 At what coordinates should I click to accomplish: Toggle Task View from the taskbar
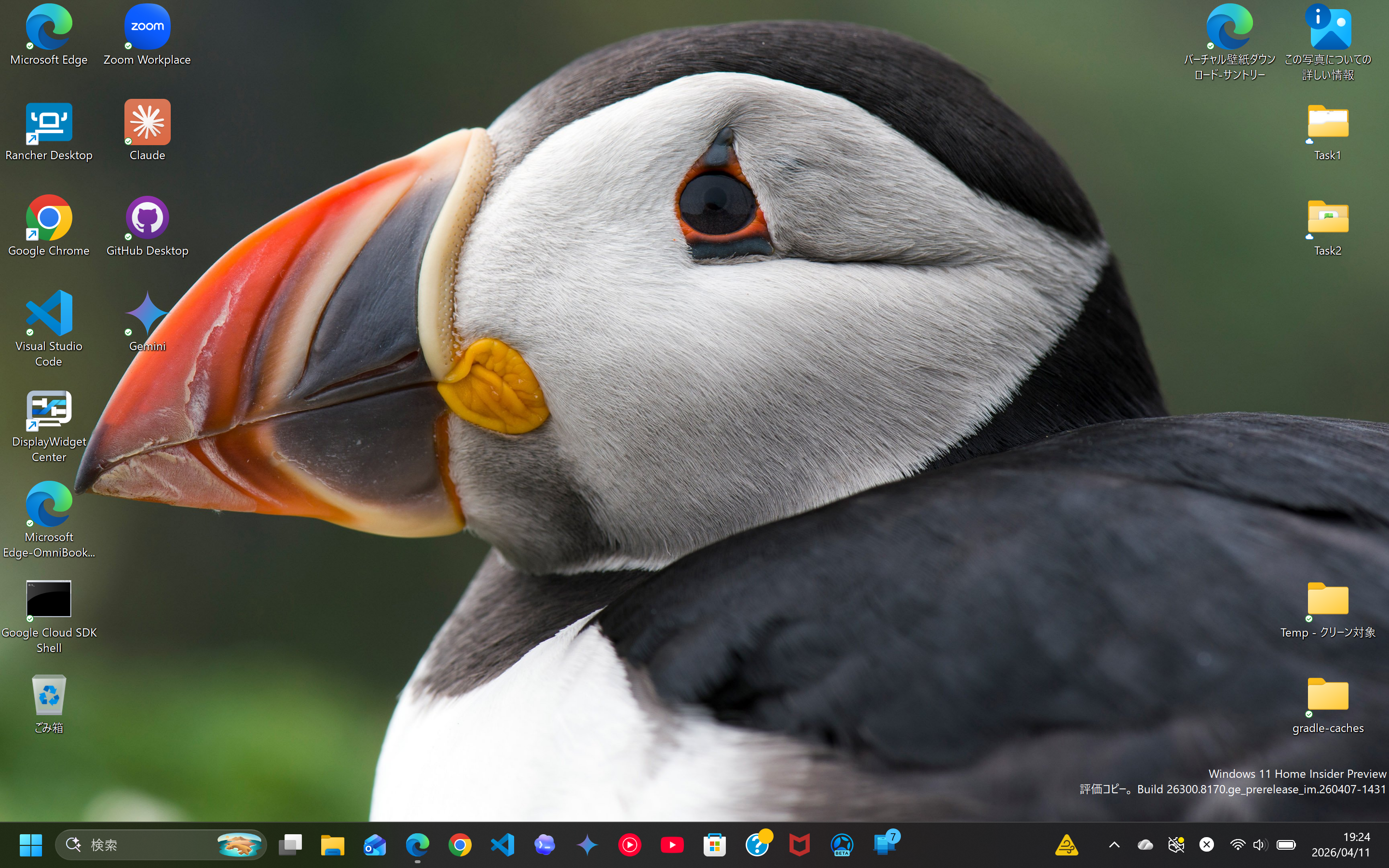tap(290, 844)
